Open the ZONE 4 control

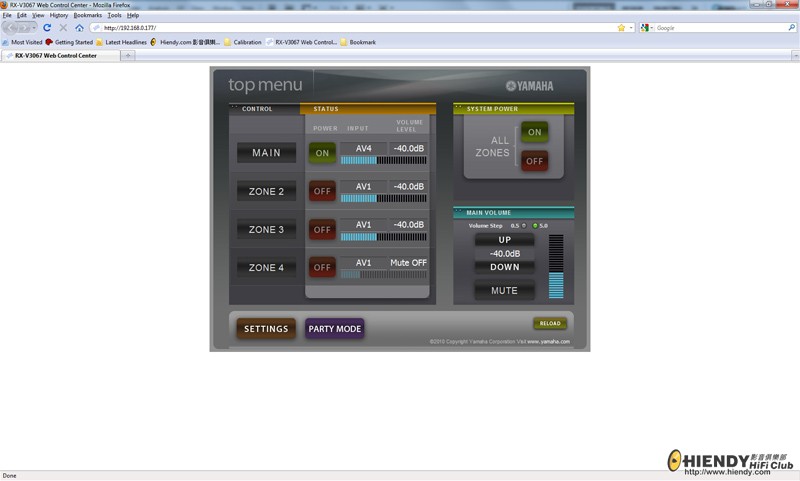point(266,267)
